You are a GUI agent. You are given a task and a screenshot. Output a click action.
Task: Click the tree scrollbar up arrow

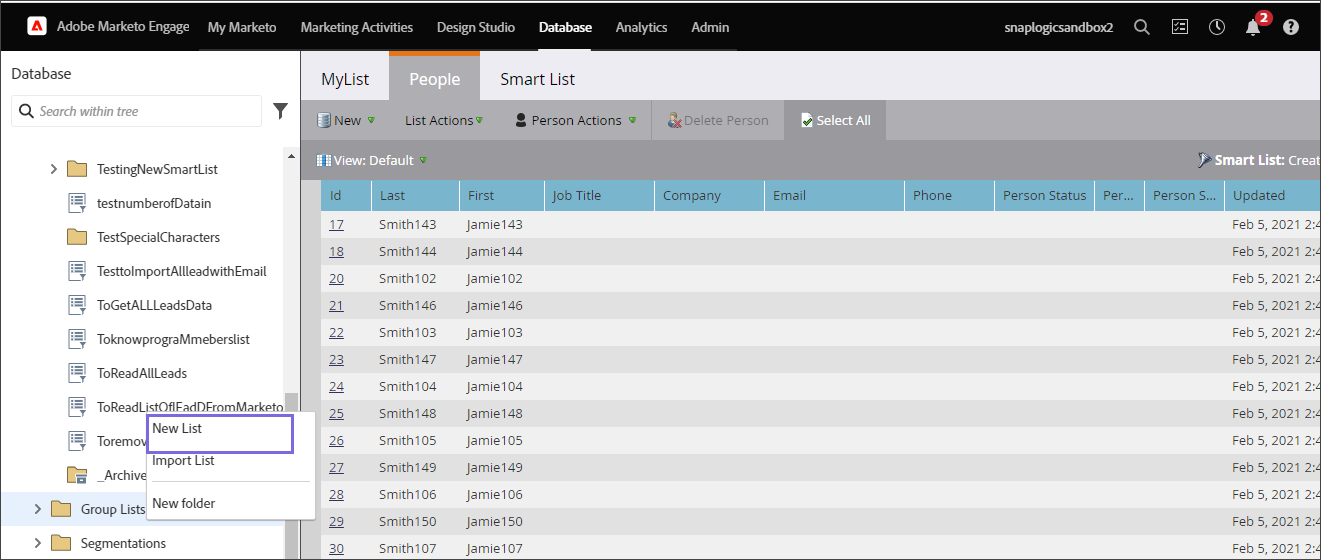(291, 156)
